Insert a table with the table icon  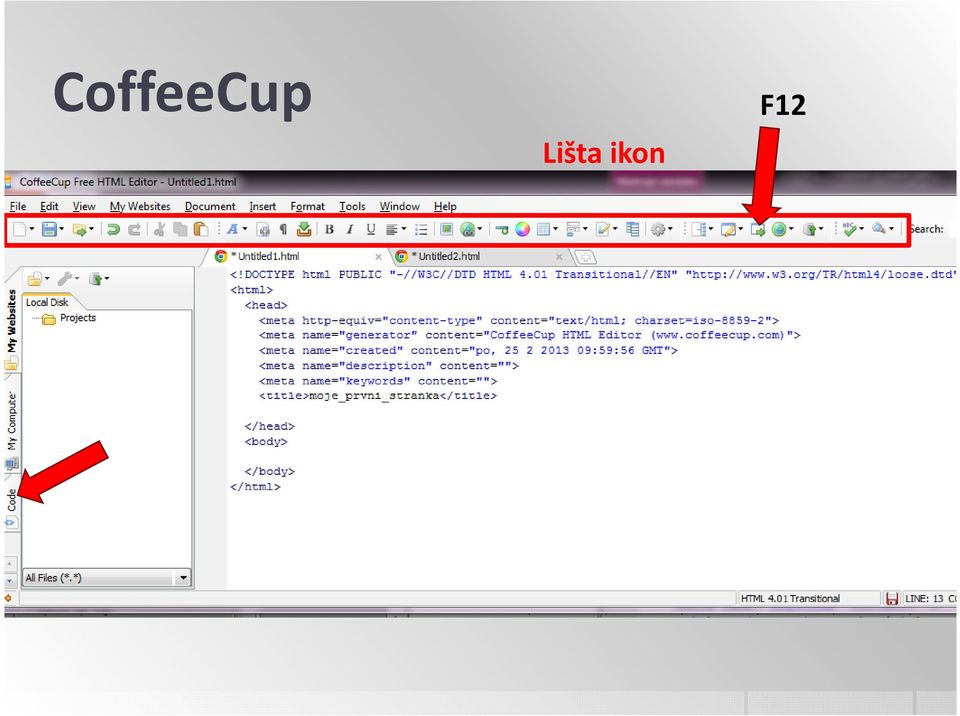pyautogui.click(x=543, y=230)
